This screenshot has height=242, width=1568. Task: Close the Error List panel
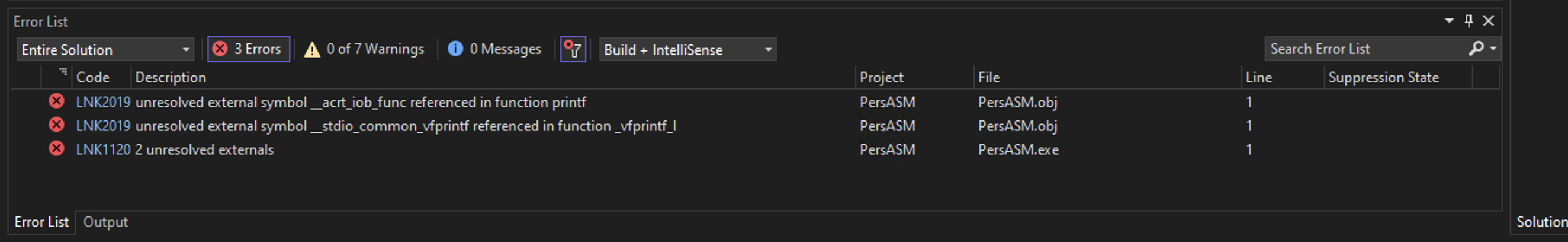pos(1488,21)
